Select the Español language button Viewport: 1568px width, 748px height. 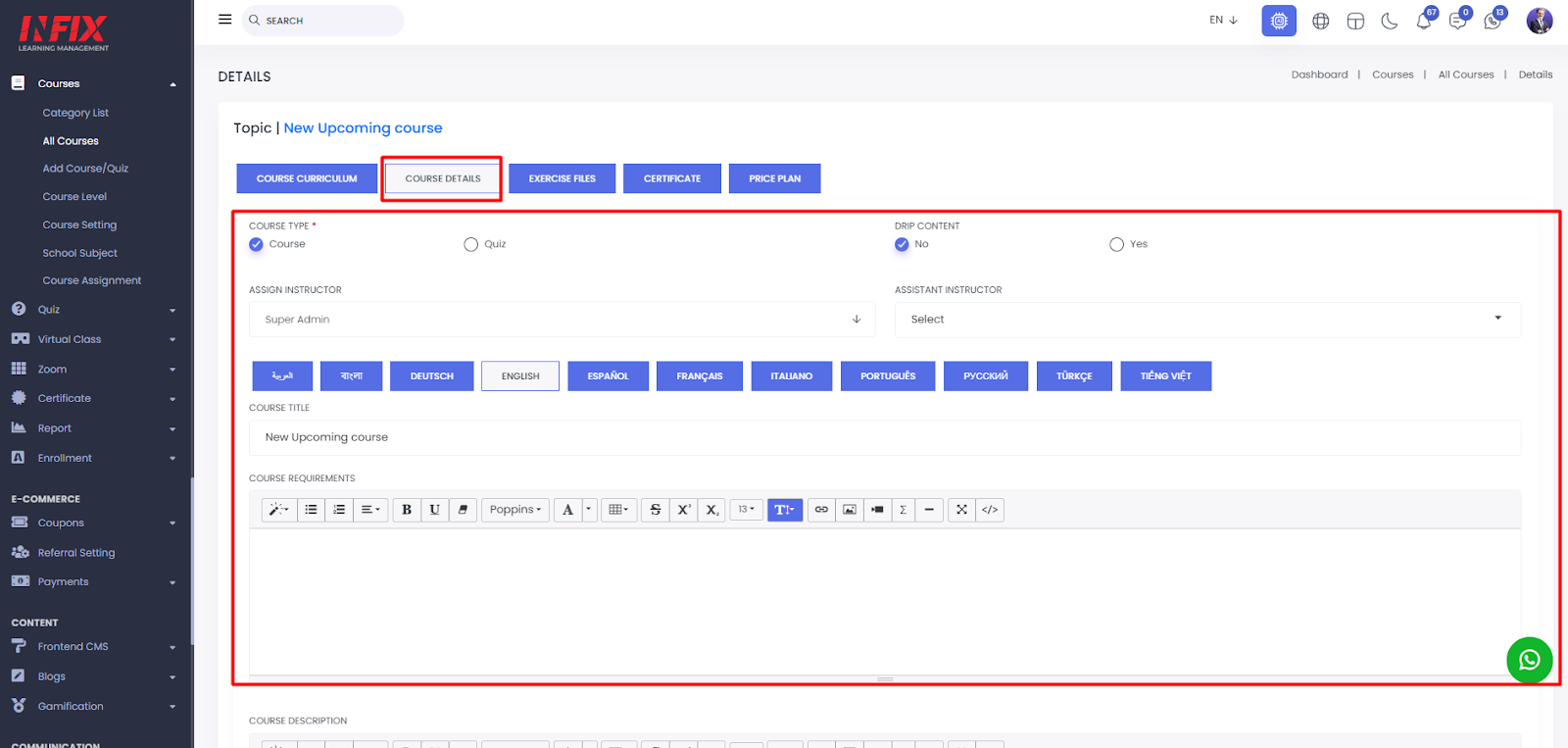[609, 376]
